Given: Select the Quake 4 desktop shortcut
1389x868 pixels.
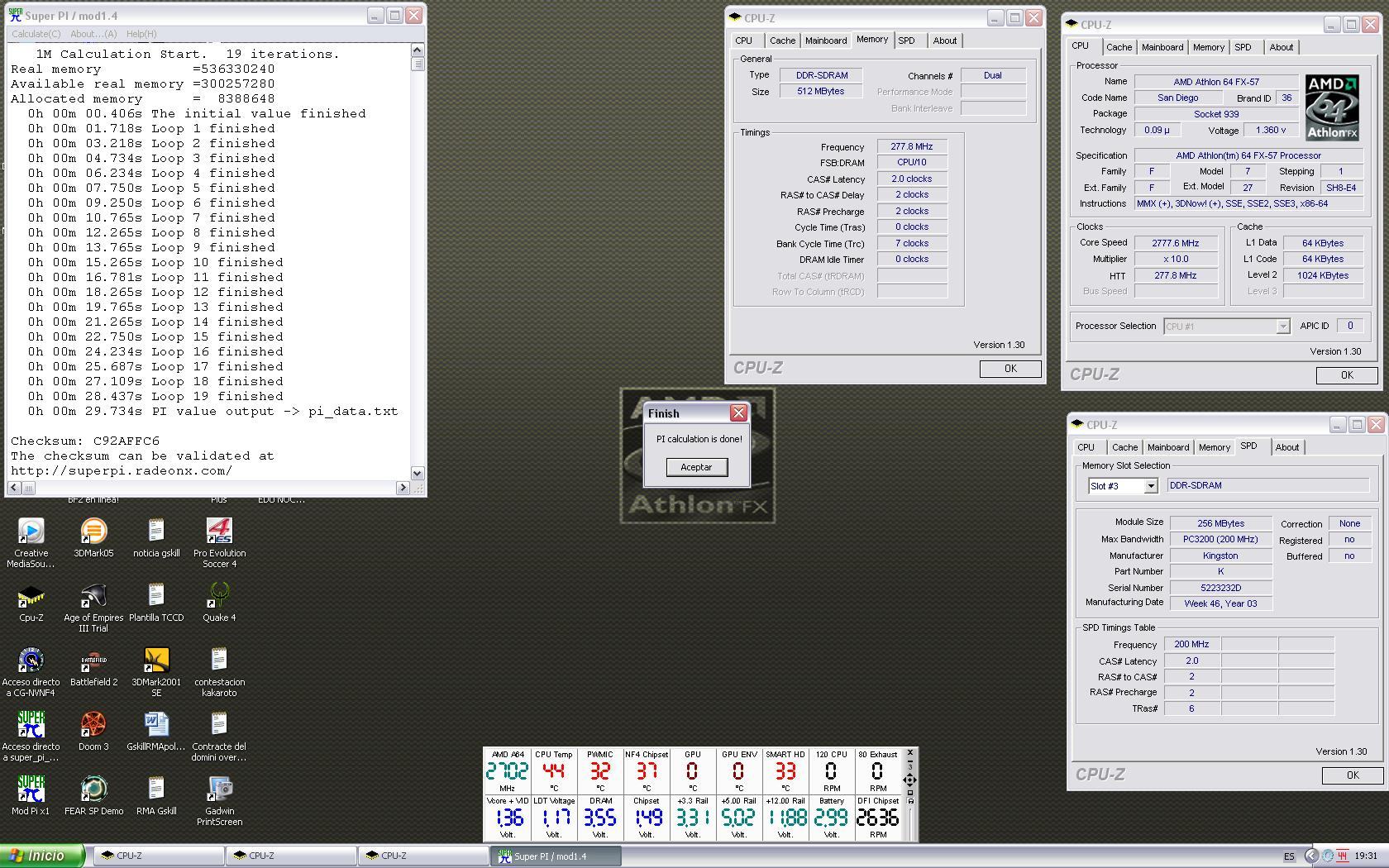Looking at the screenshot, I should coord(219,595).
